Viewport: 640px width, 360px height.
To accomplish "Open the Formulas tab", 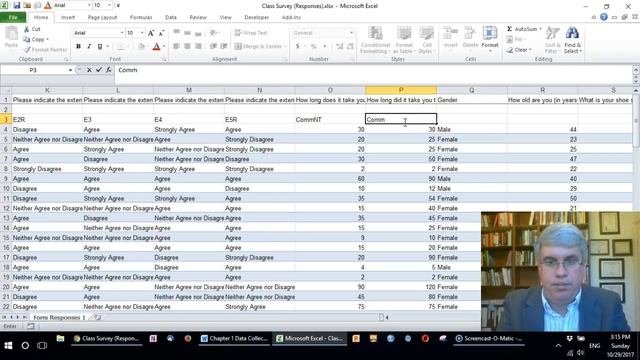I will 141,17.
